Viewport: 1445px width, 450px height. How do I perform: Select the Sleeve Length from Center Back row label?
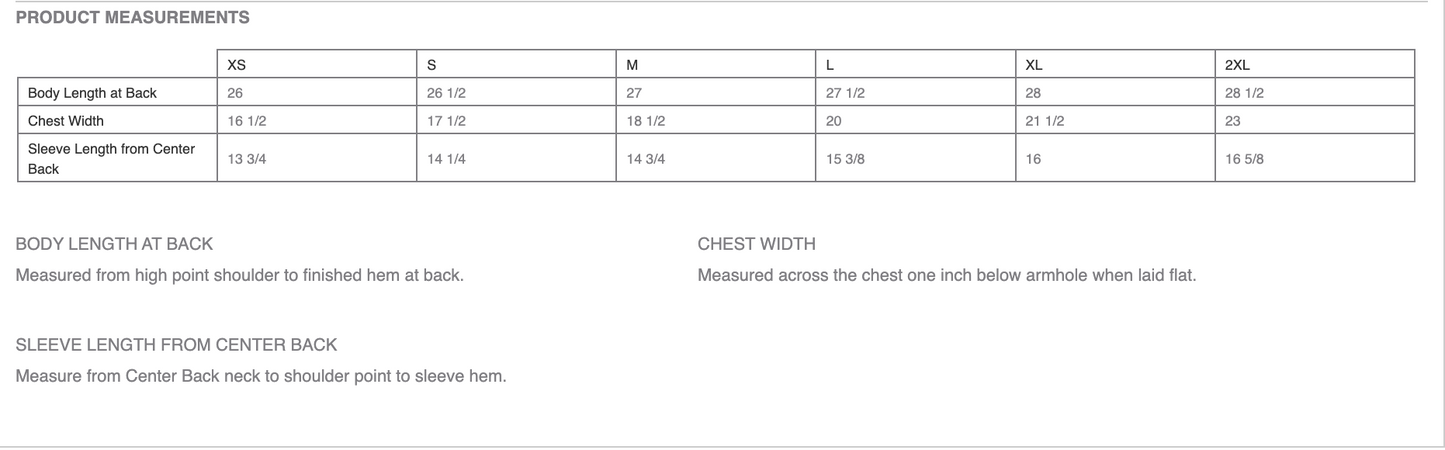(111, 159)
